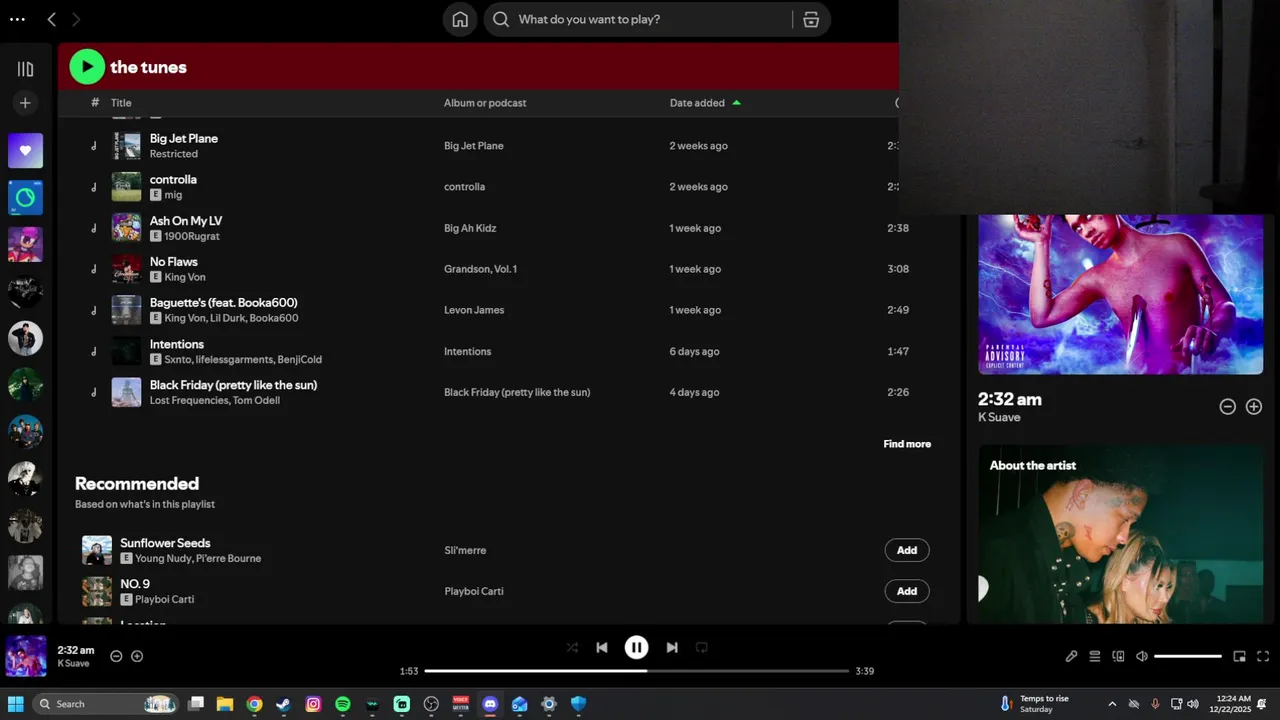1280x720 pixels.
Task: Open Windows Start menu
Action: point(16,704)
